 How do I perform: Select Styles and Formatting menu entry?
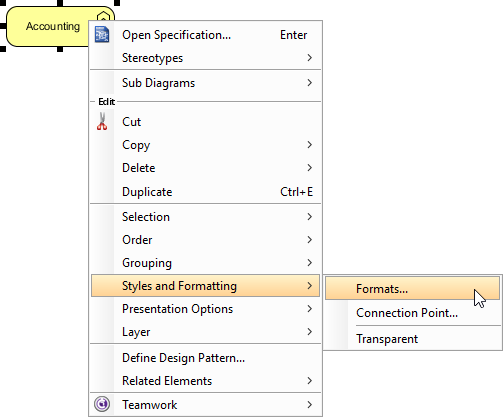pos(205,286)
